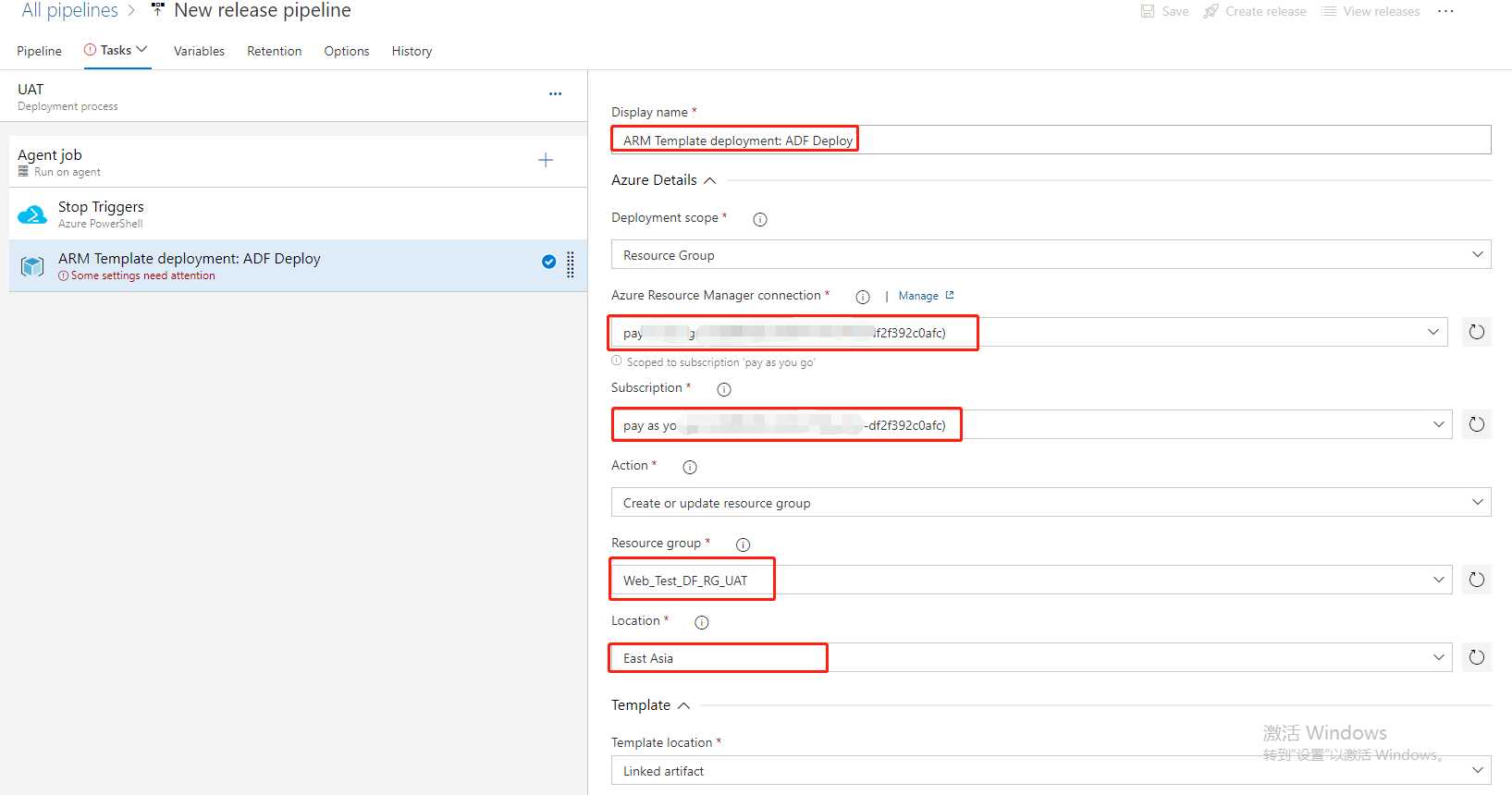Screen dimensions: 1512x795
Task: Show Azure Resource Manager connection info
Action: 863,297
